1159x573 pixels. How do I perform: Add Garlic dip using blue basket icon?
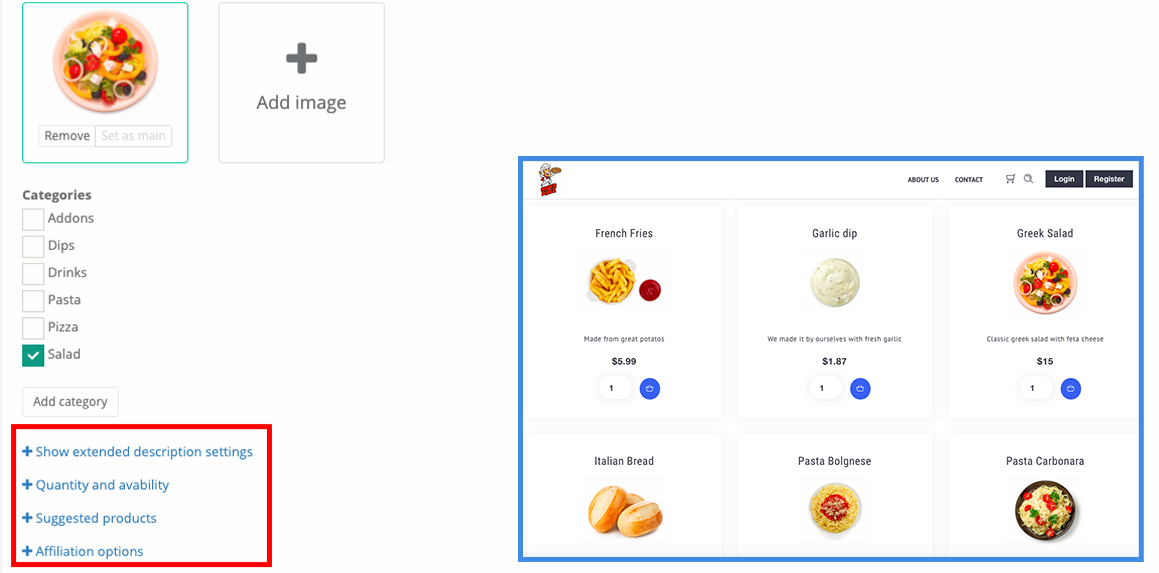pos(860,388)
